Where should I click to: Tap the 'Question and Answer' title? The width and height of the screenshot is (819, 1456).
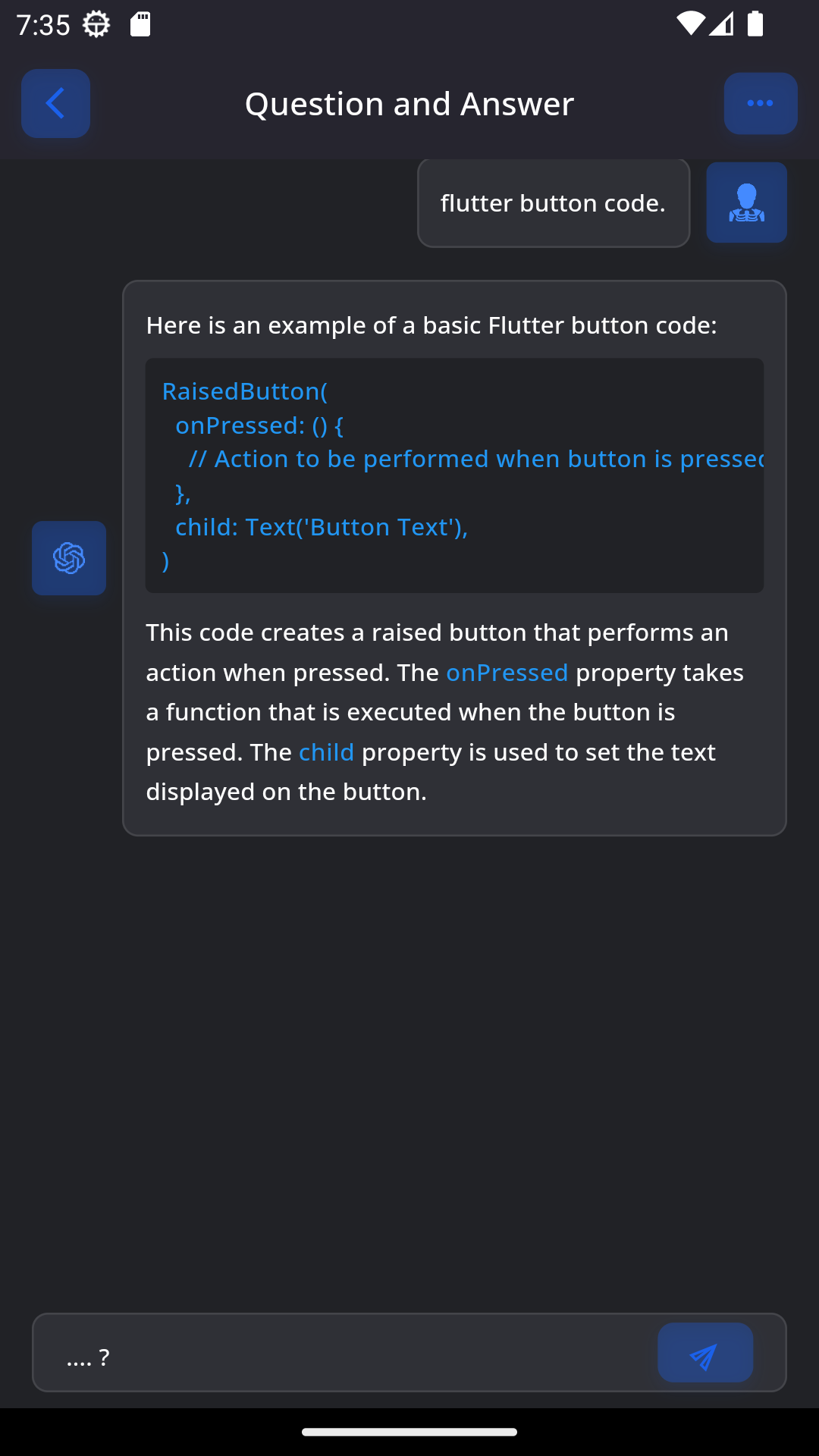[x=409, y=104]
